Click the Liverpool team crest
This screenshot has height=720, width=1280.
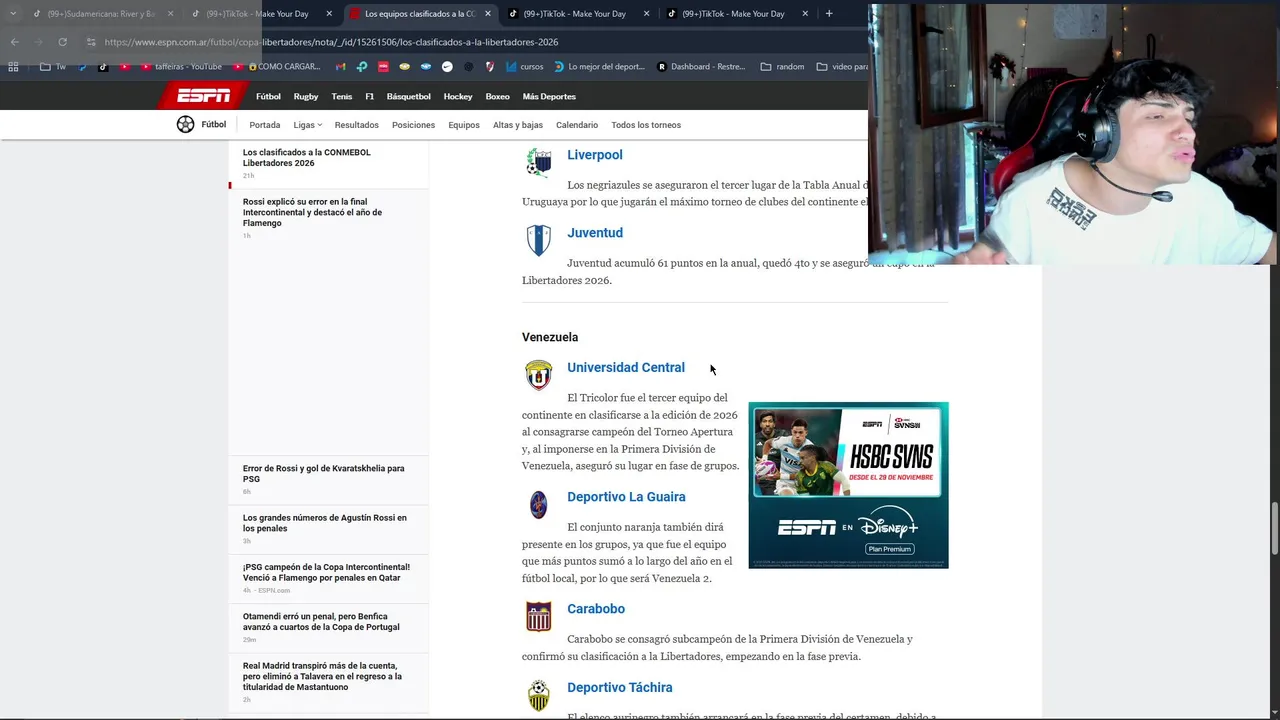539,162
